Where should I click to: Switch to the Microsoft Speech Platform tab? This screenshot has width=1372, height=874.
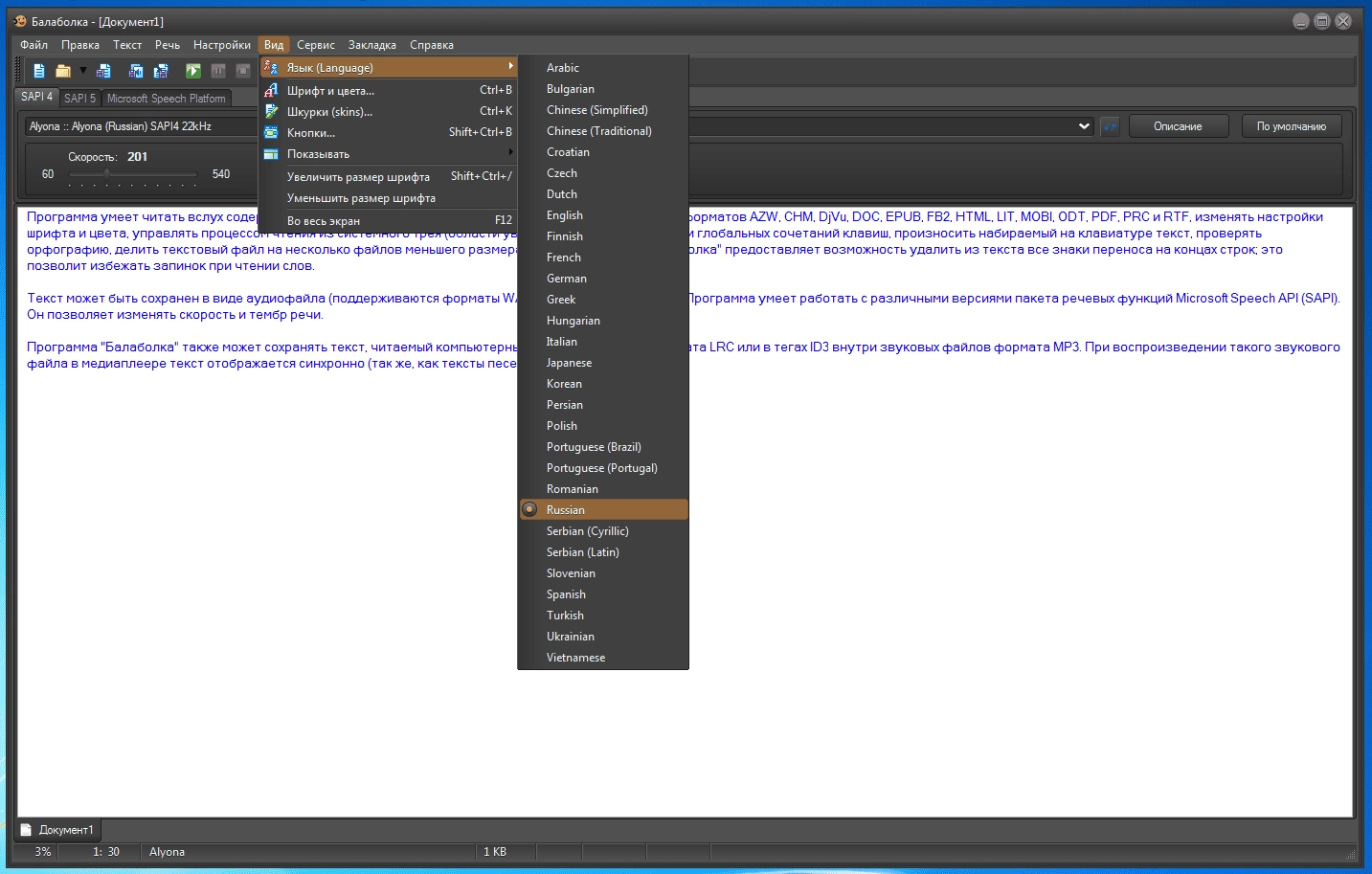167,99
